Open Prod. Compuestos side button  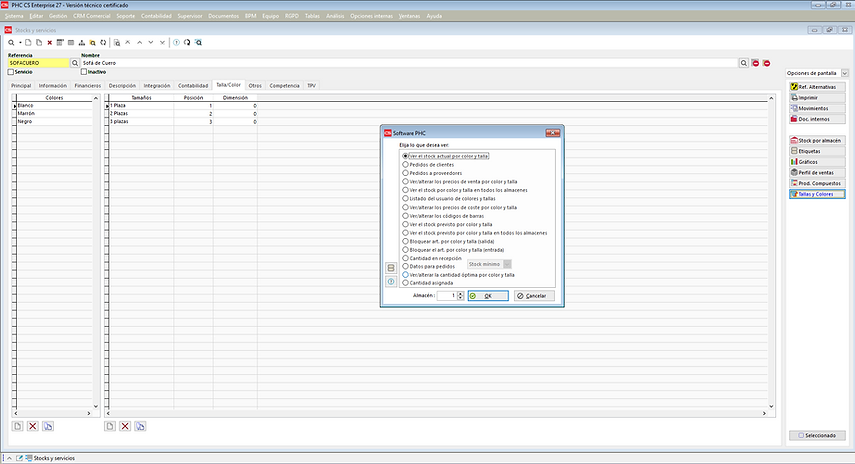click(817, 183)
